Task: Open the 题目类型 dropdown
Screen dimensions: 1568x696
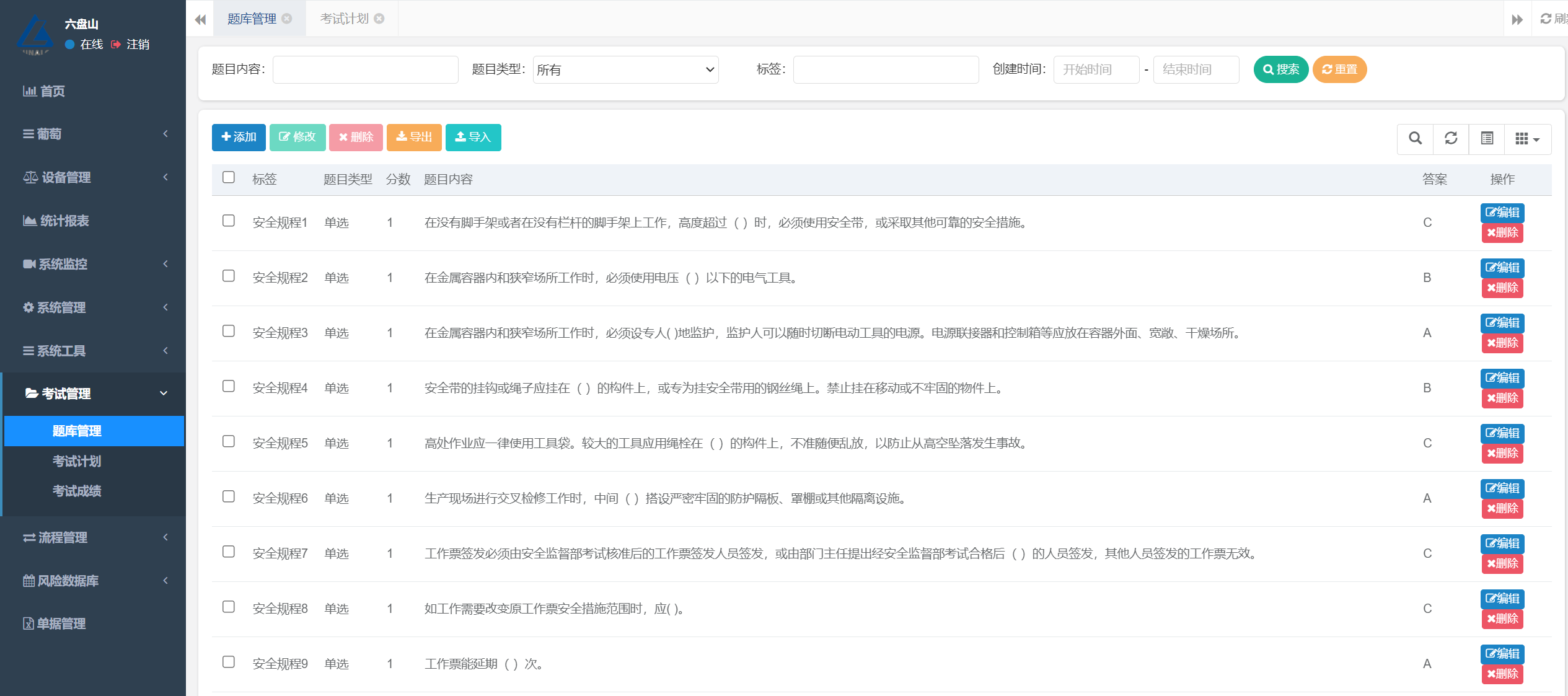Action: point(625,69)
